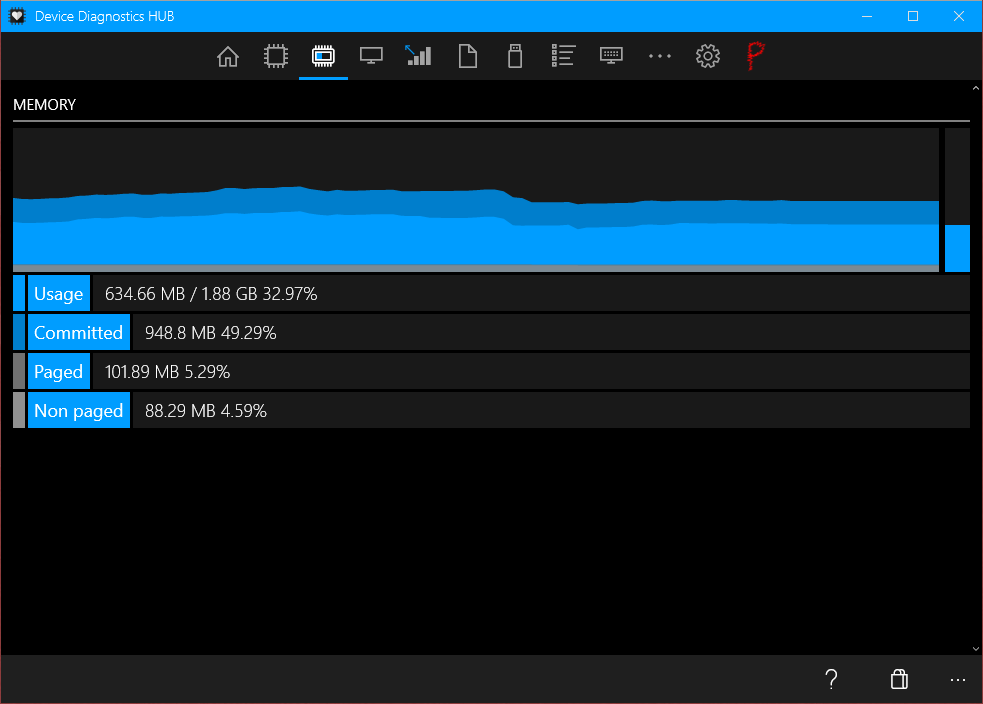Open the process list icon

[563, 56]
